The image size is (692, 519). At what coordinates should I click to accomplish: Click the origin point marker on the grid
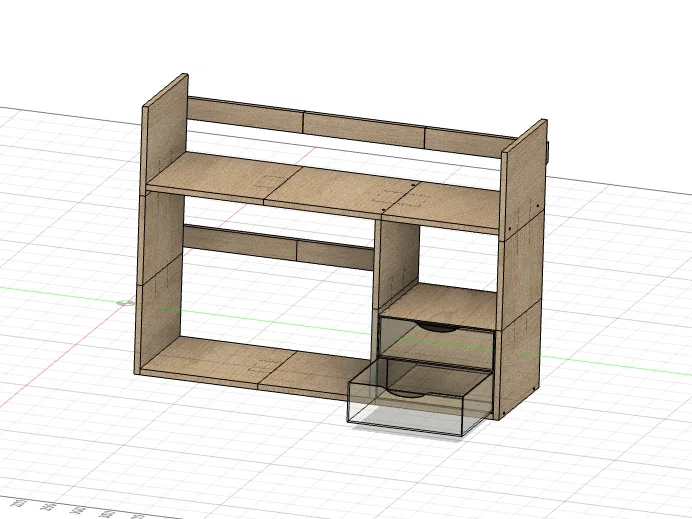click(126, 303)
